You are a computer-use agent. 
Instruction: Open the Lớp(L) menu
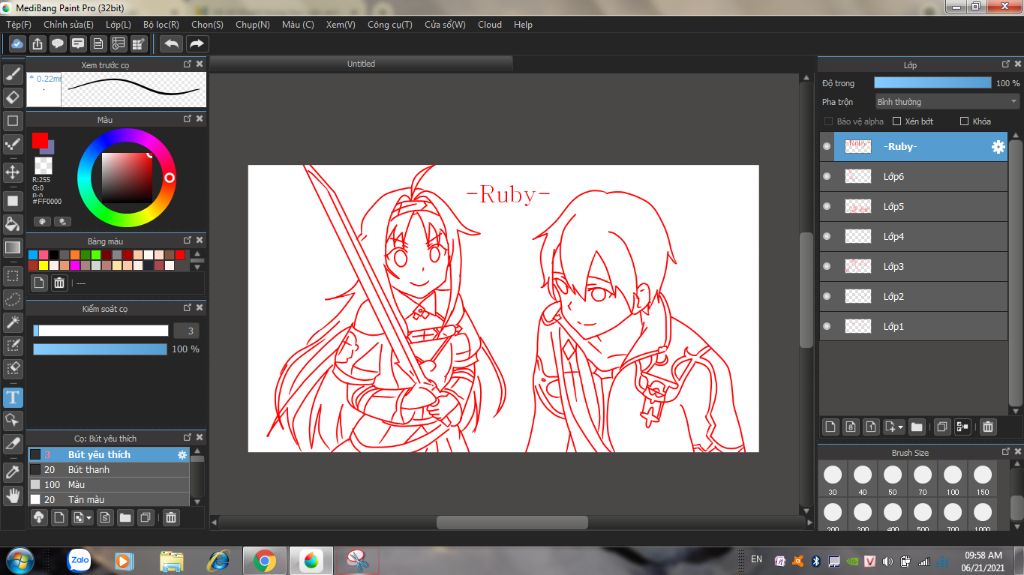pos(118,25)
